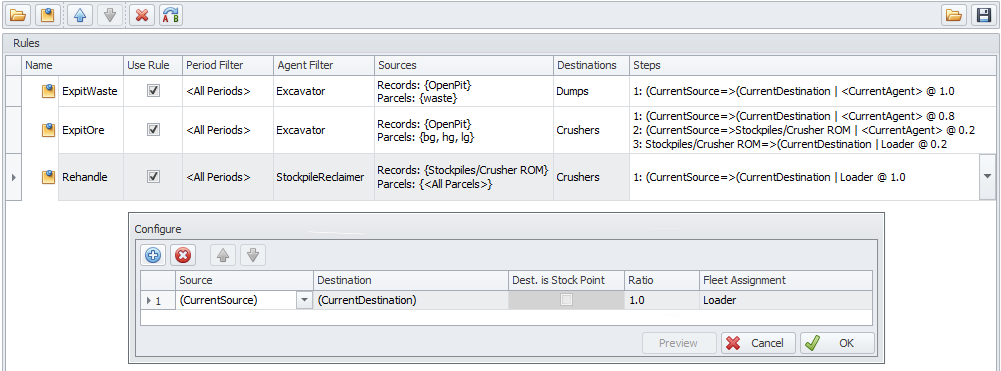The height and width of the screenshot is (371, 1001).
Task: Expand the Rehandle Steps dropdown arrow
Action: pos(987,177)
